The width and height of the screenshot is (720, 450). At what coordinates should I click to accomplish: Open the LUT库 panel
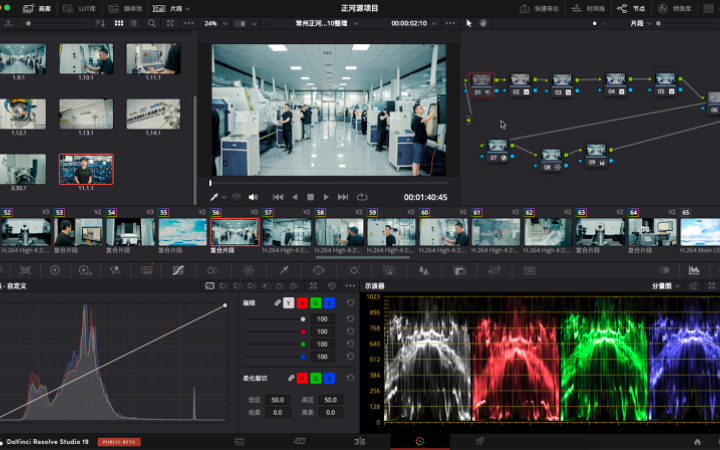point(79,8)
